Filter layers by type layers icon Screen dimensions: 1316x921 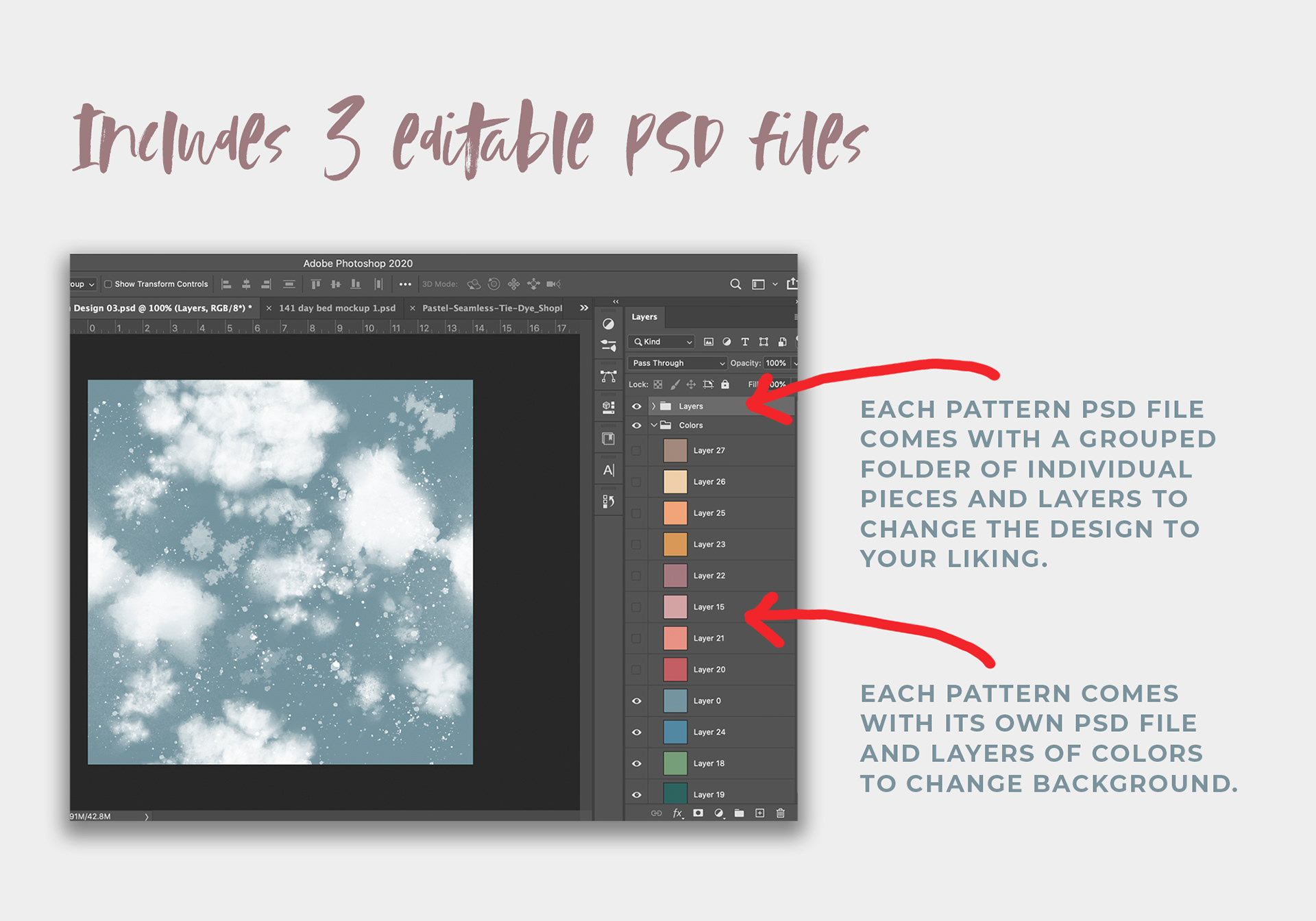point(745,341)
